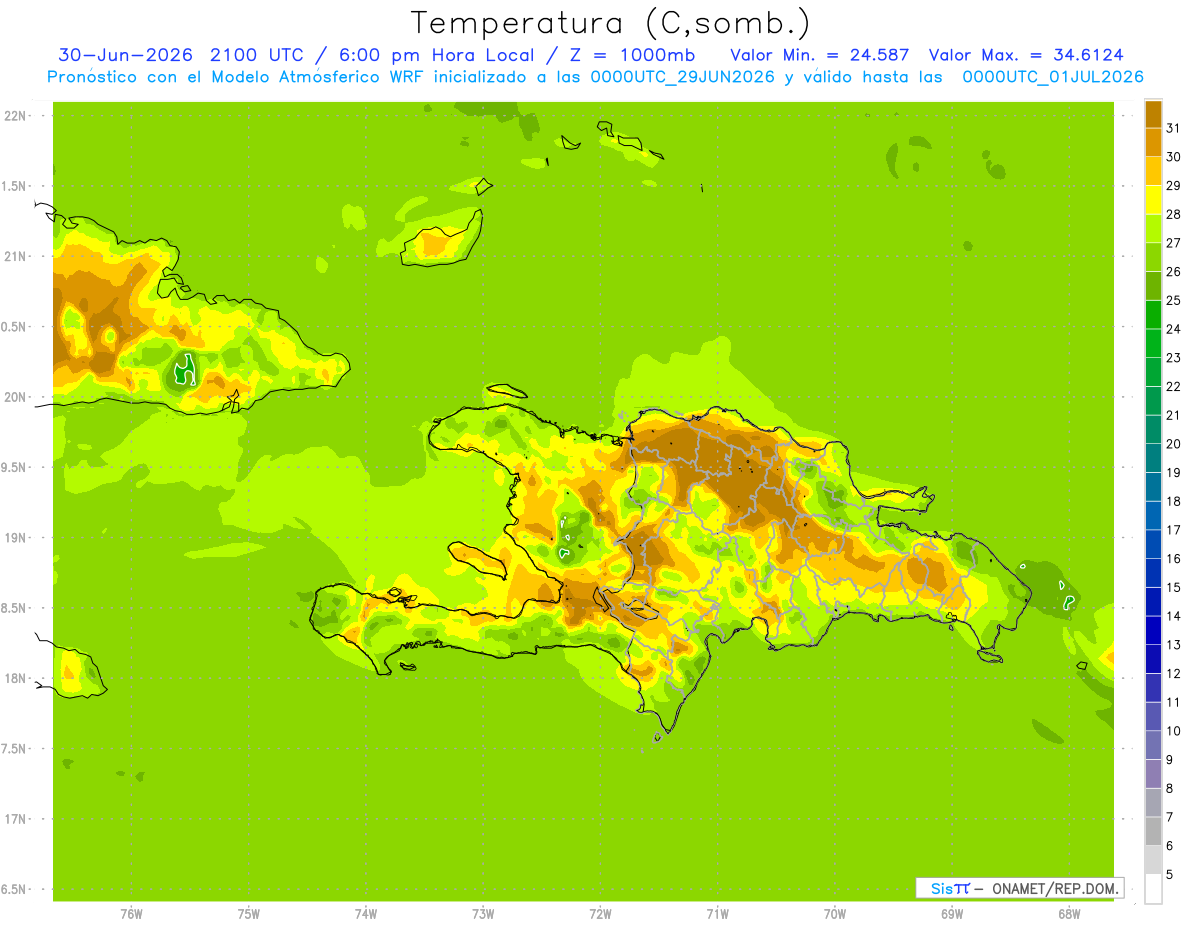Select the 'Valor Min. = 24.587' readout
1200x927 pixels.
click(819, 55)
